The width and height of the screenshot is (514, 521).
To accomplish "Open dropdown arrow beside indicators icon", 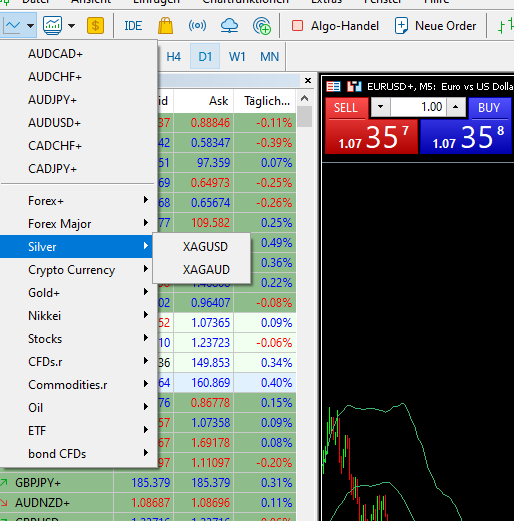I will click(x=71, y=25).
